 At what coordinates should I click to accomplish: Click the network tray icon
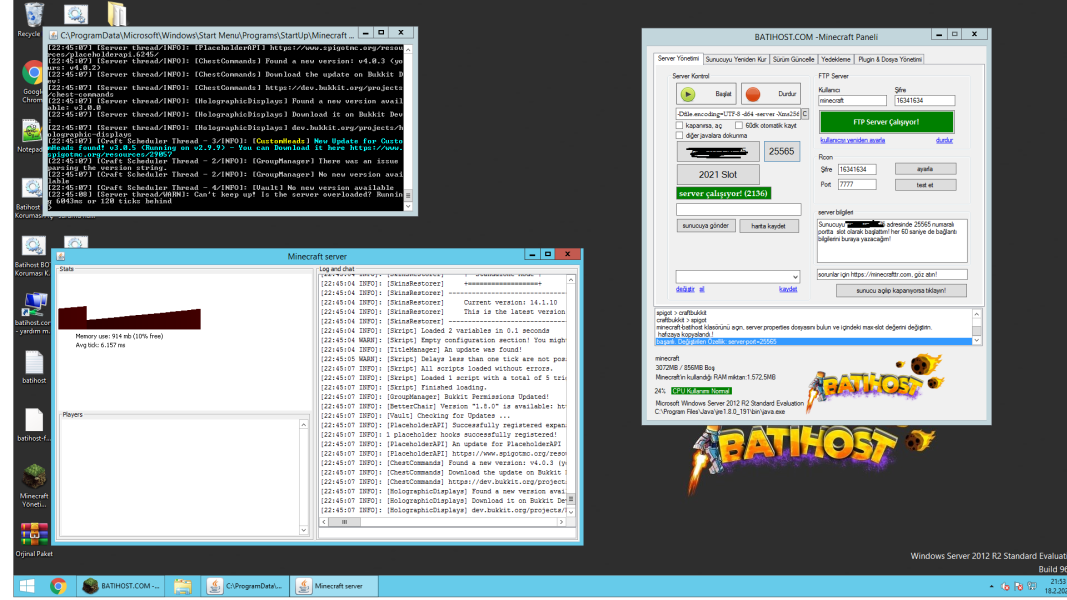tap(1032, 586)
